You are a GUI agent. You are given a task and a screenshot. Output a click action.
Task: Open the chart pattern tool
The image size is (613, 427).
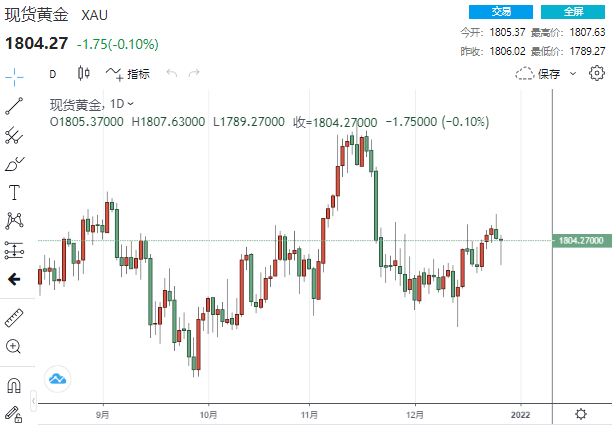coord(14,220)
